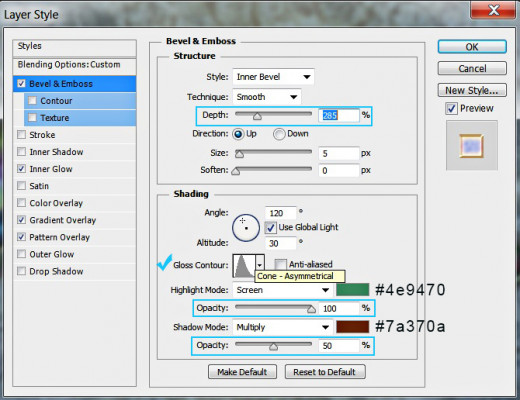Click the Gloss Contour curve thumbnail
Screen dimensions: 520x400
click(x=244, y=265)
